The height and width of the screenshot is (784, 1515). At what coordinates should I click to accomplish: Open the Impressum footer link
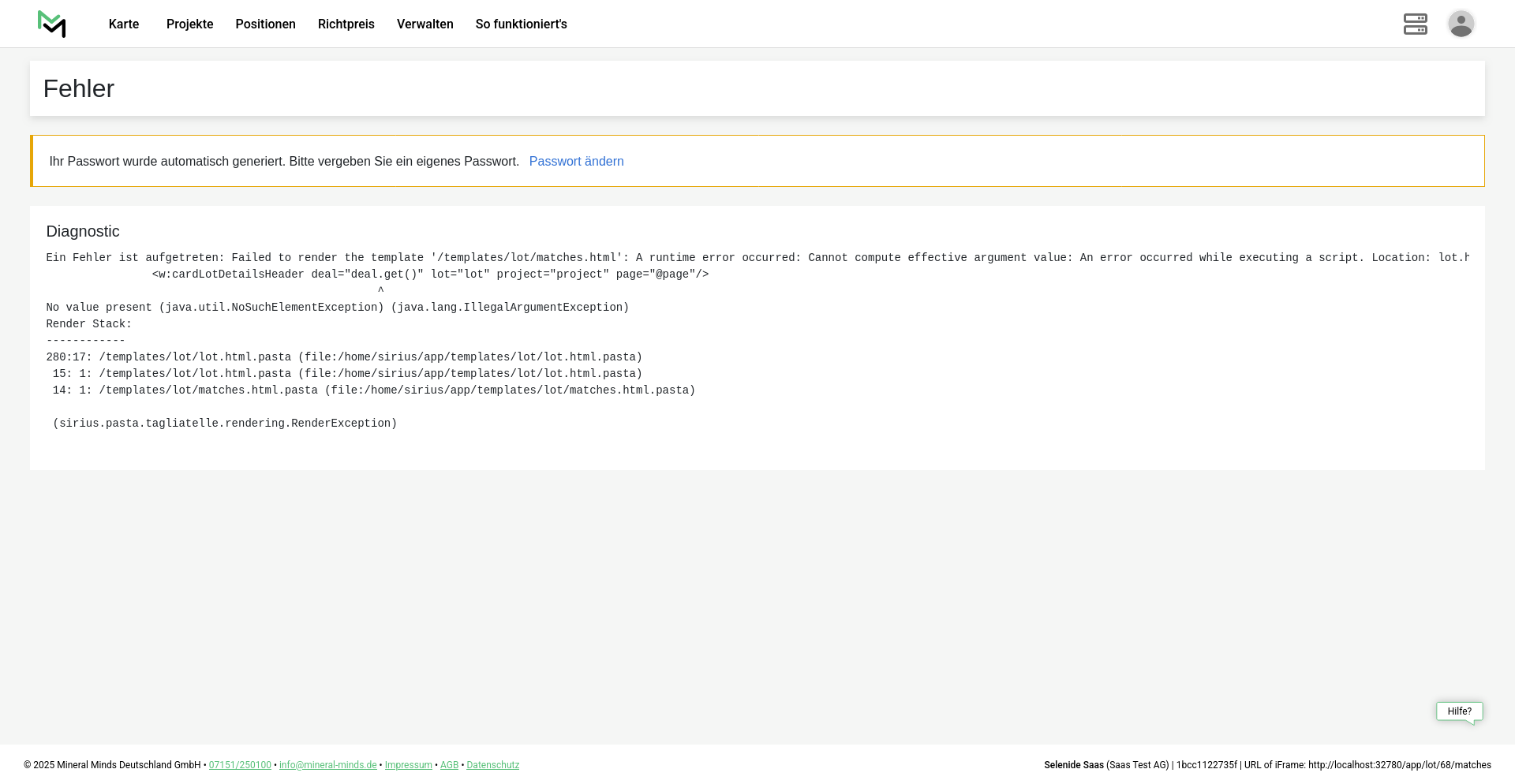[408, 765]
